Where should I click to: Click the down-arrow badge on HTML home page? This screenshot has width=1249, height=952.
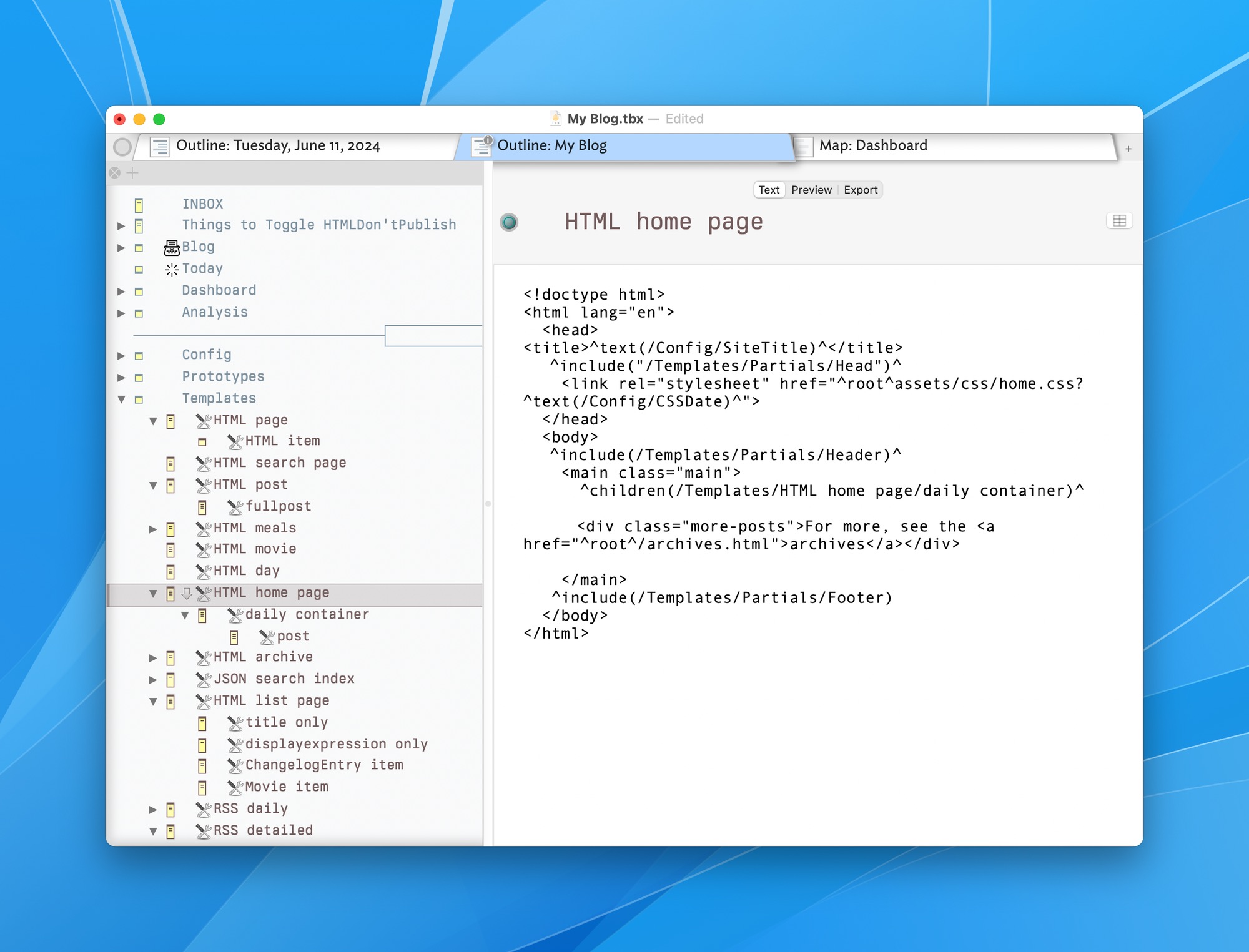click(186, 593)
